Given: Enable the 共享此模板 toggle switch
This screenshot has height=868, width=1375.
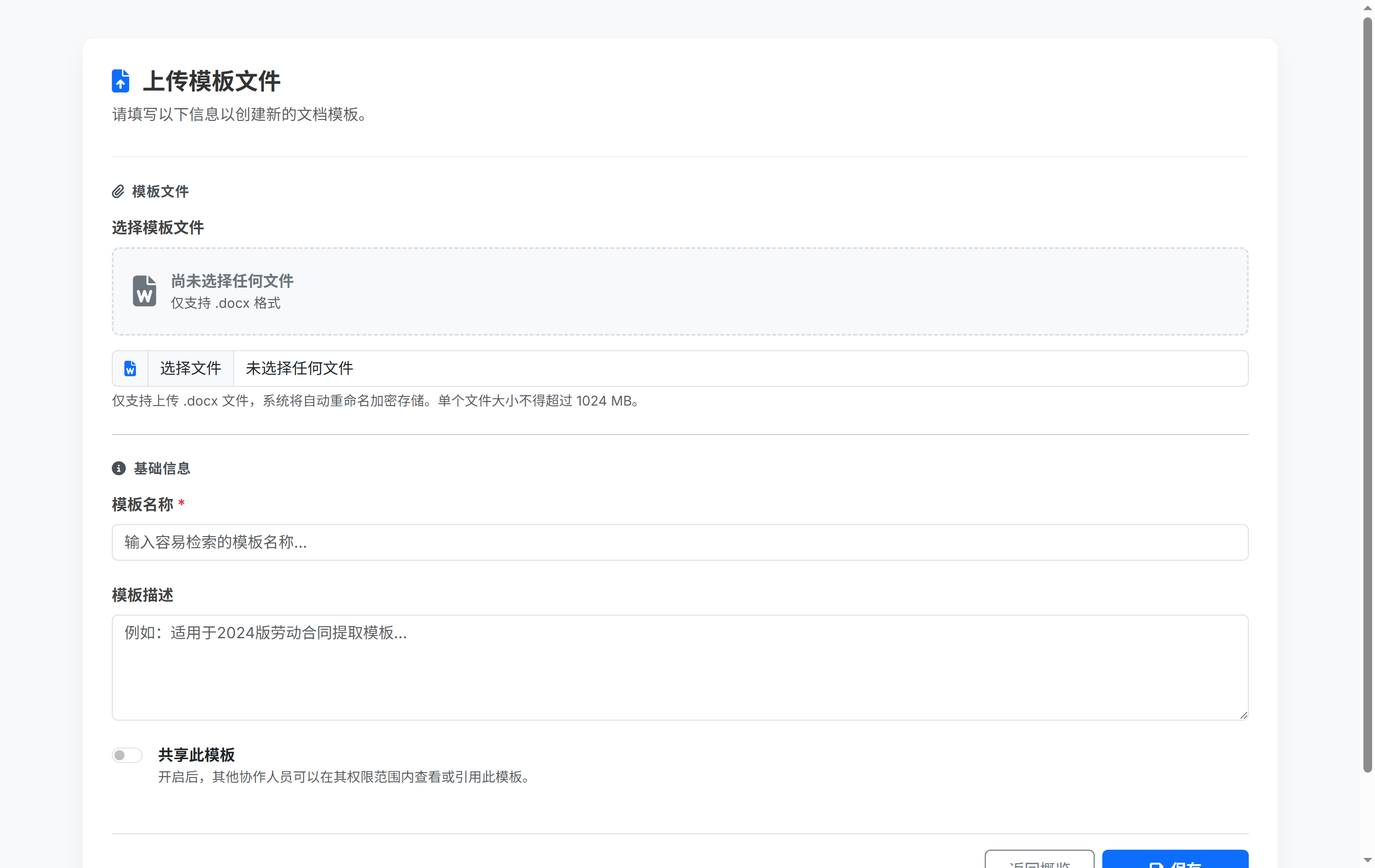Looking at the screenshot, I should 127,755.
